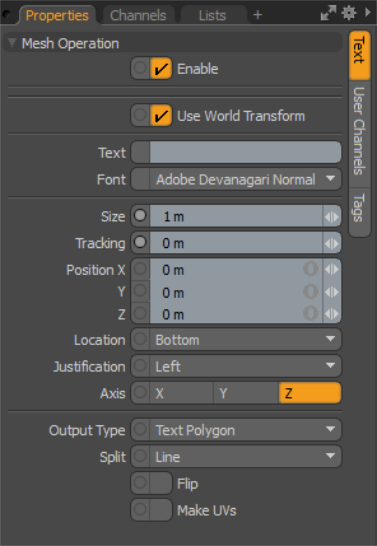
Task: Set Axis to X
Action: 181,393
